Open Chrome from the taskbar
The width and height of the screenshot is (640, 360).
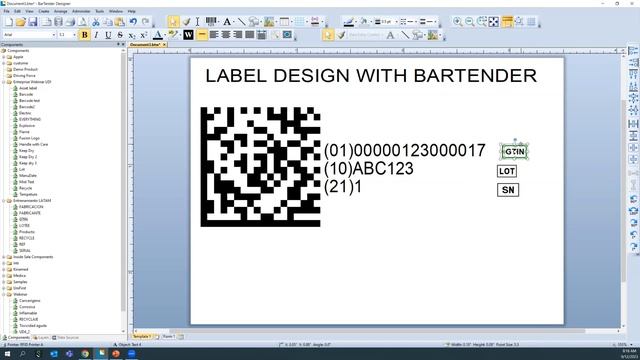tap(85, 354)
